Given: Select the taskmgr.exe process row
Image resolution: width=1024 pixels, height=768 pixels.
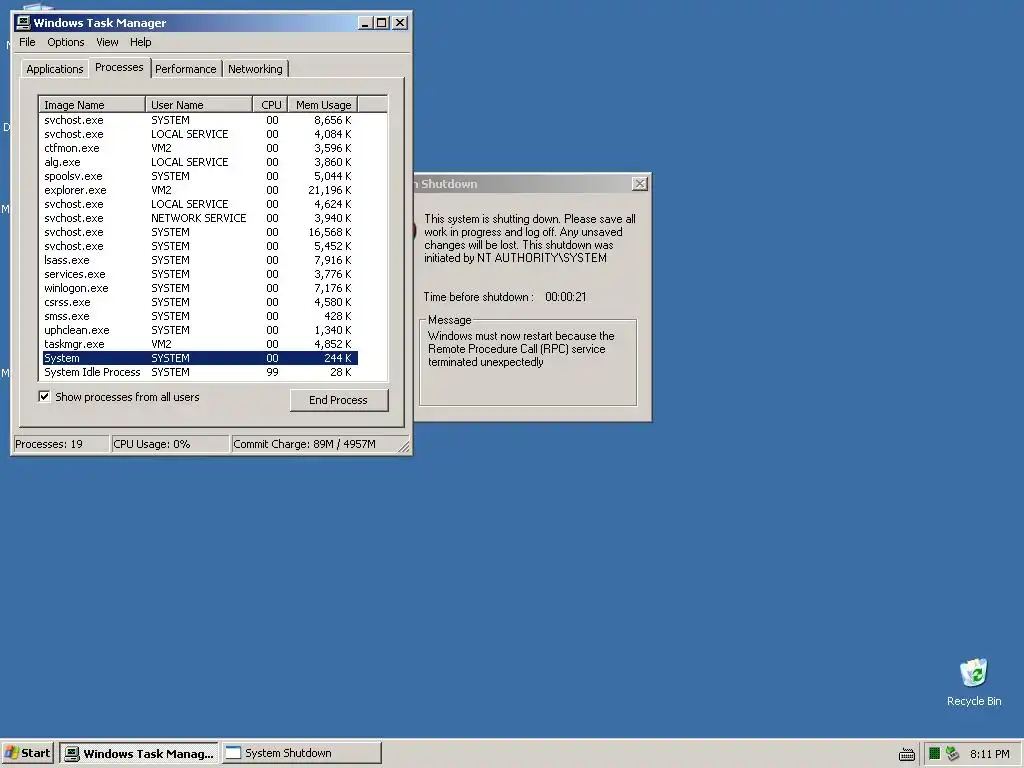Looking at the screenshot, I should [200, 344].
